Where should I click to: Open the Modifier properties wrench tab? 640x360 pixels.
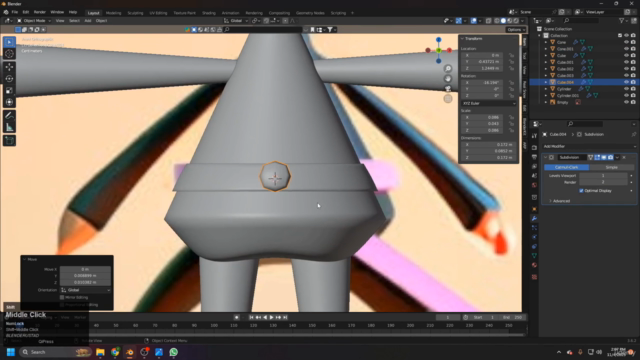click(534, 218)
